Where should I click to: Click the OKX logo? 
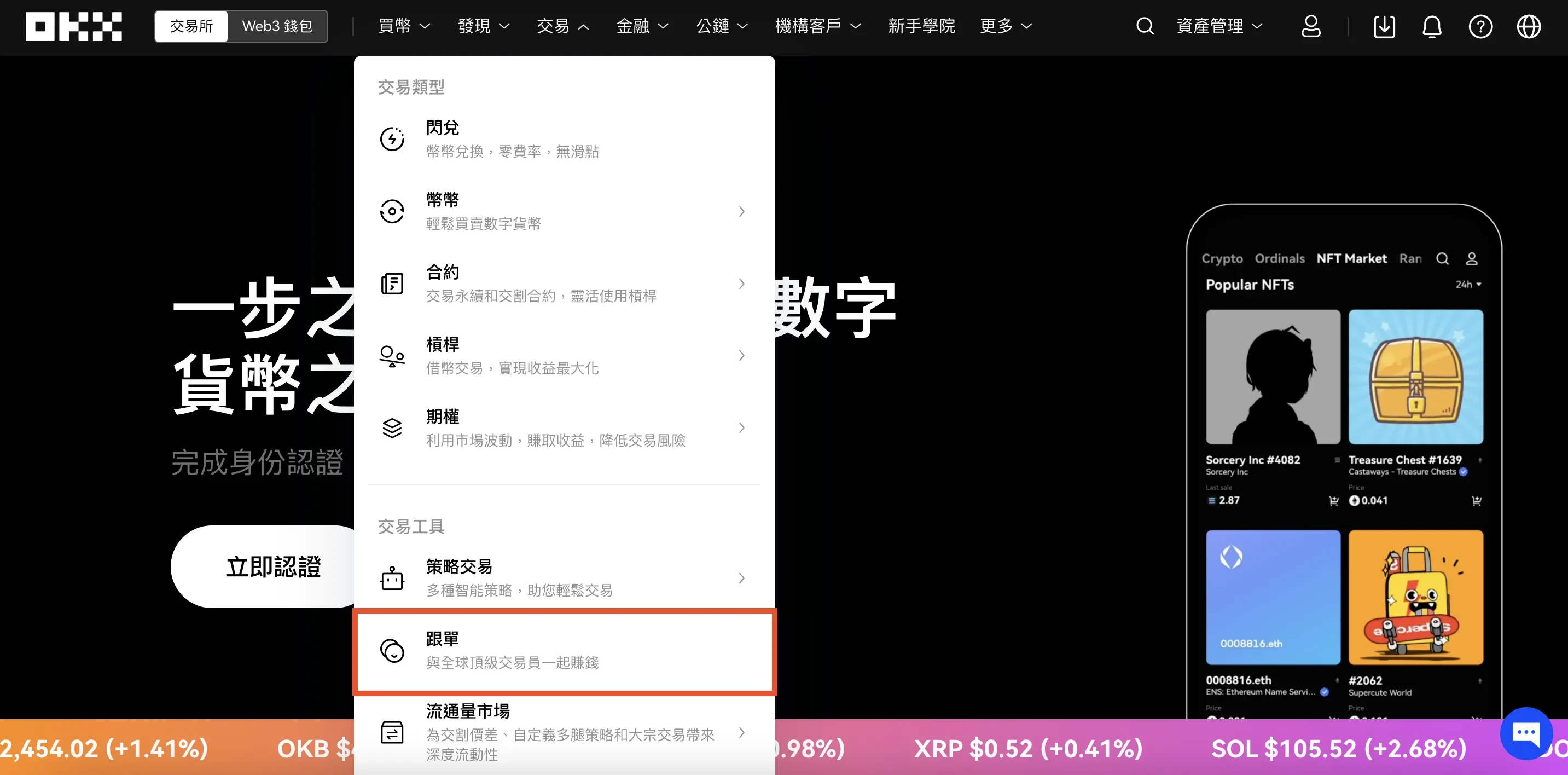tap(74, 26)
